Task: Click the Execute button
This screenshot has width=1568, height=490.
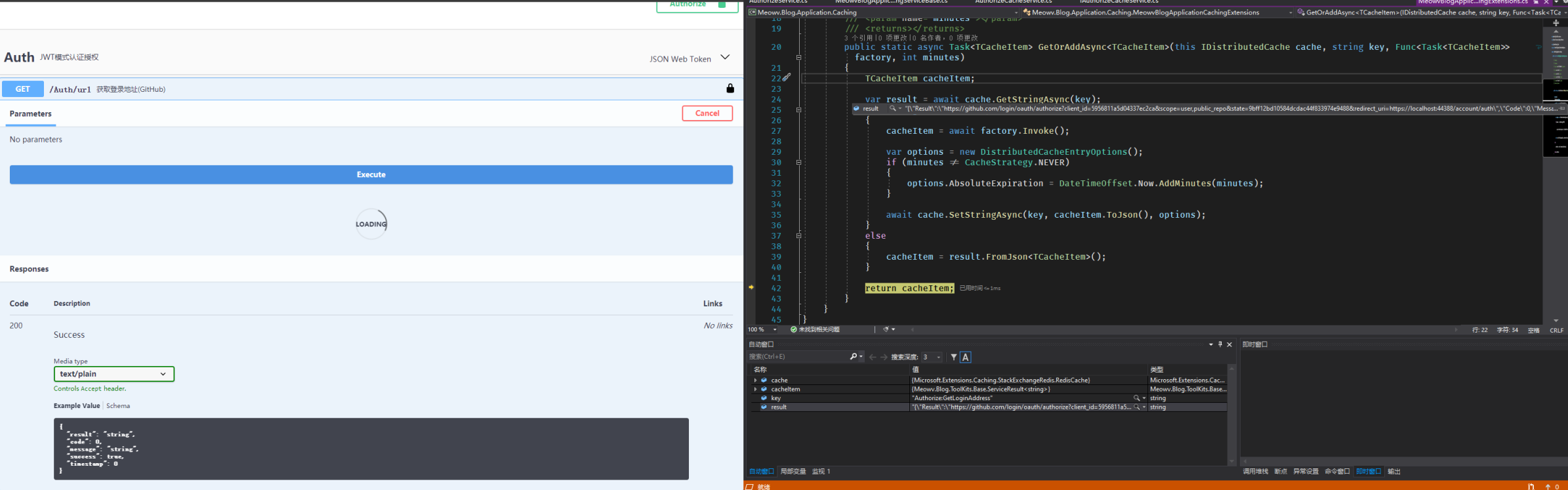Action: coord(371,174)
